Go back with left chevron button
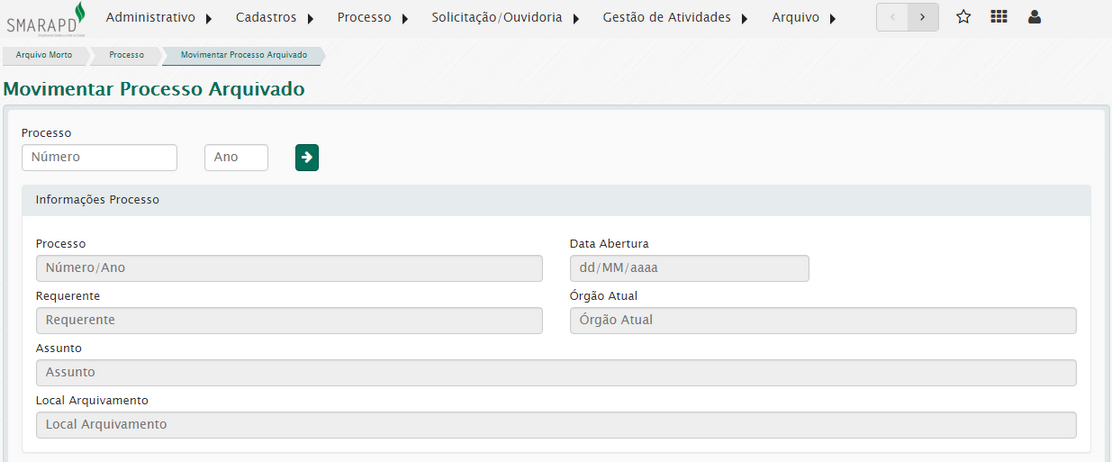This screenshot has width=1112, height=462. coord(892,17)
